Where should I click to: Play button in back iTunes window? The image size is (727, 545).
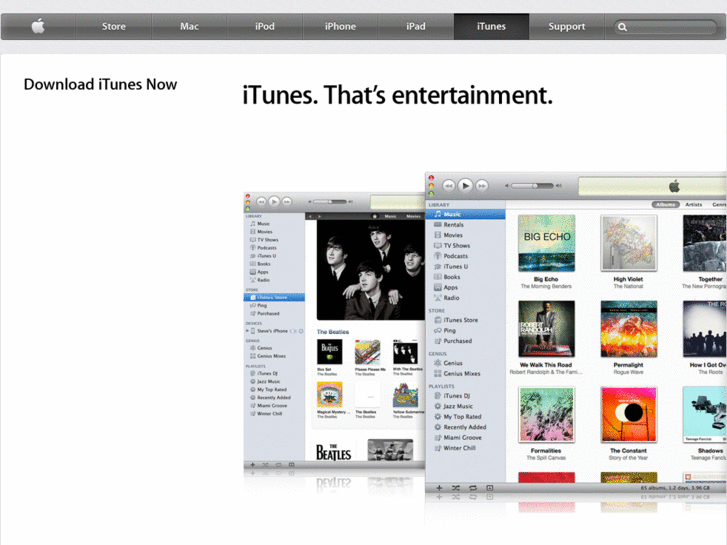click(x=274, y=201)
